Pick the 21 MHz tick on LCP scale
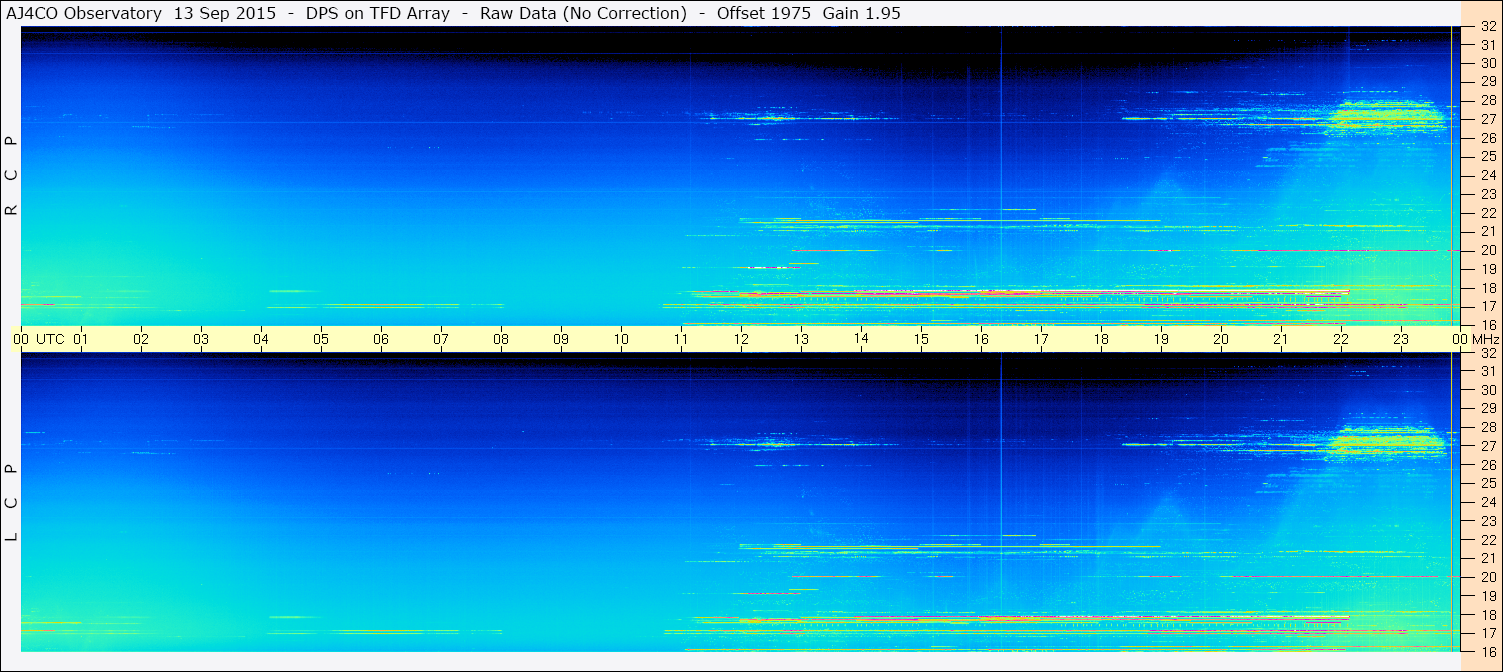Viewport: 1503px width, 672px height. pyautogui.click(x=1488, y=558)
